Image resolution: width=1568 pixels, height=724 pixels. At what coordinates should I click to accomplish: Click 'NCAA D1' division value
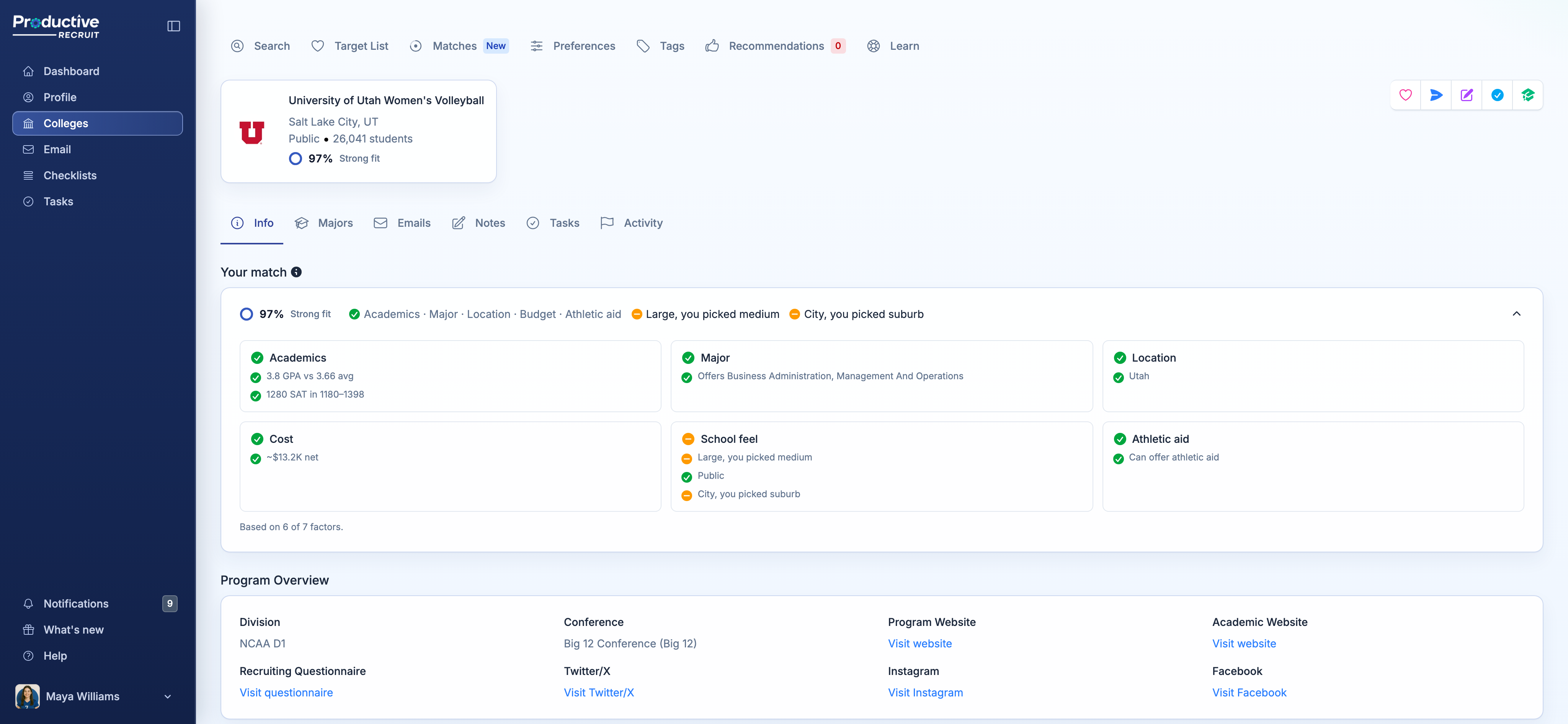click(x=262, y=644)
